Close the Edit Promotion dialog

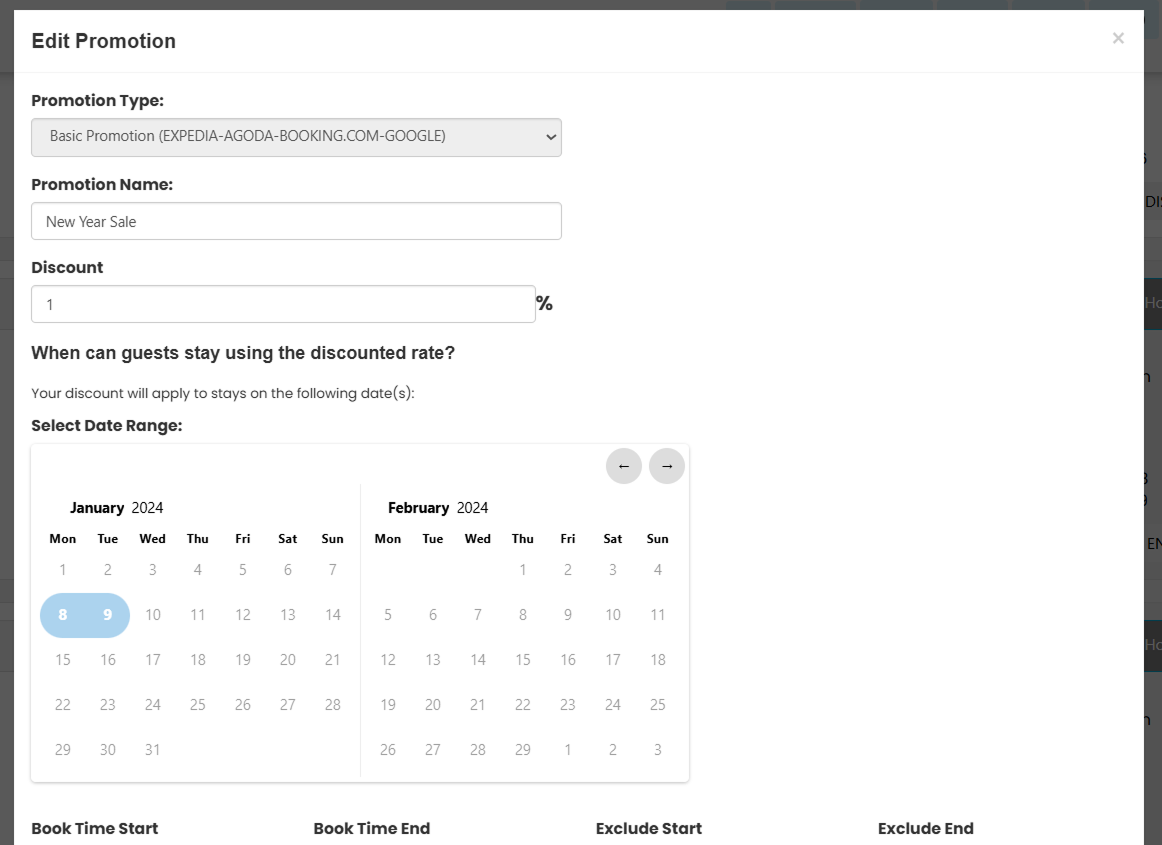pos(1118,38)
